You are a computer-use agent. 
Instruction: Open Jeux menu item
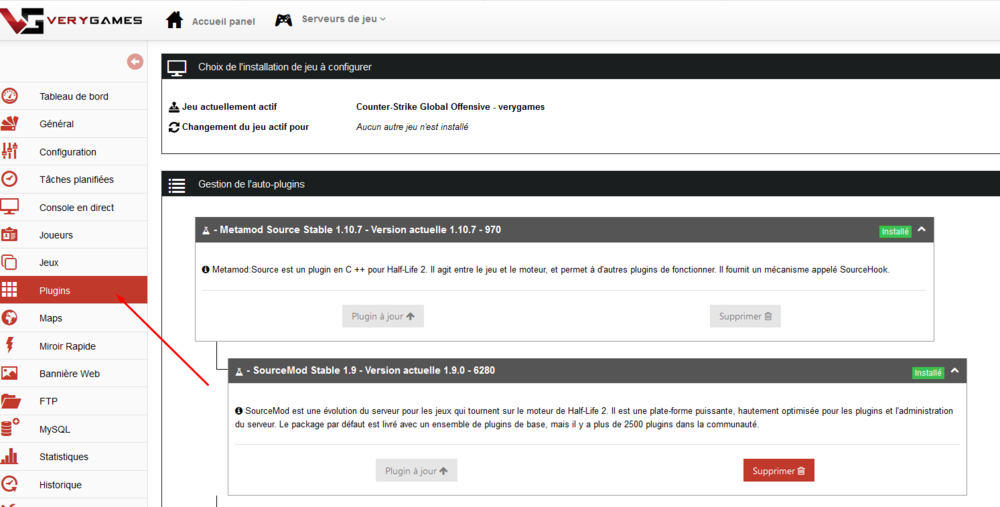click(73, 262)
